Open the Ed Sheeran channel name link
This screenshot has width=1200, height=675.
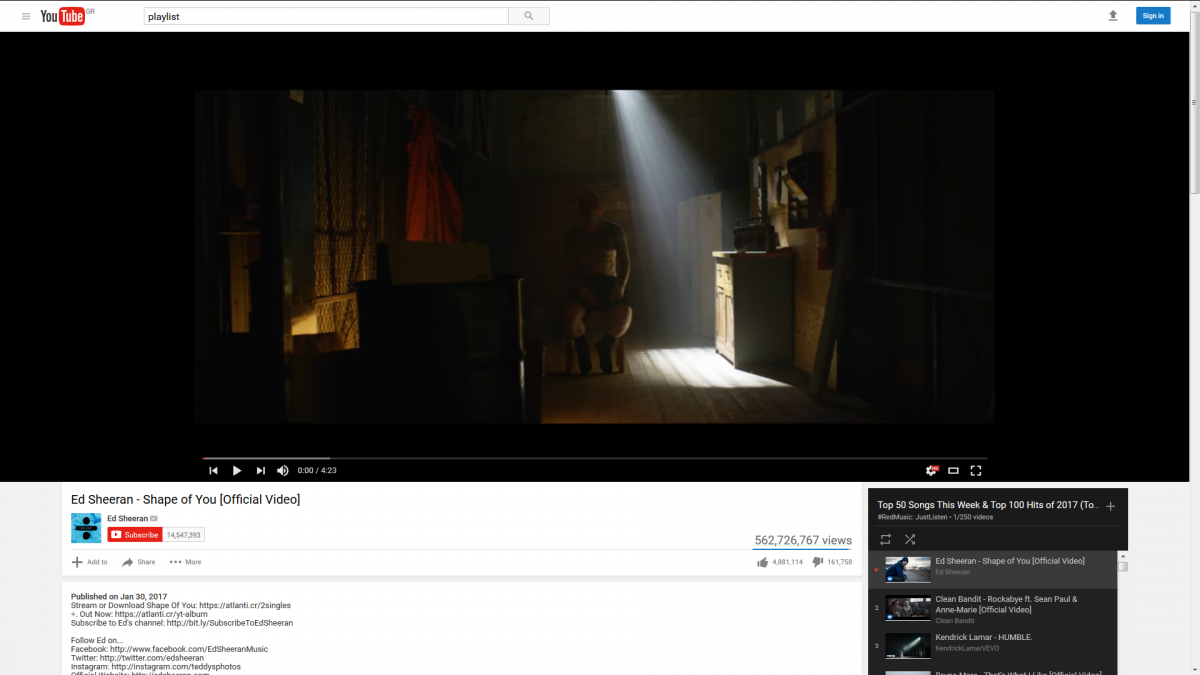point(128,518)
